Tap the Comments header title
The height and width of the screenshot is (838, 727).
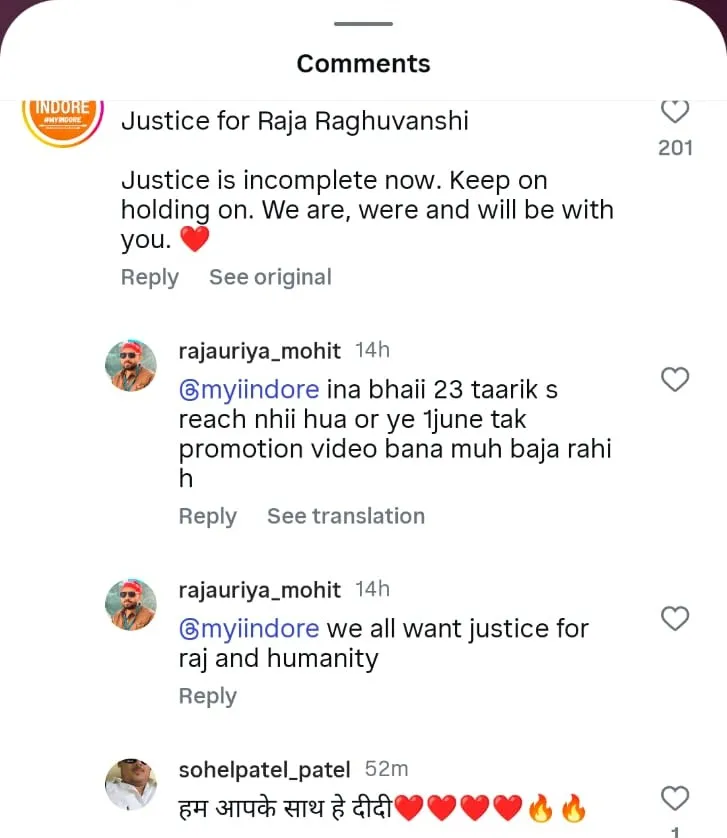(363, 64)
